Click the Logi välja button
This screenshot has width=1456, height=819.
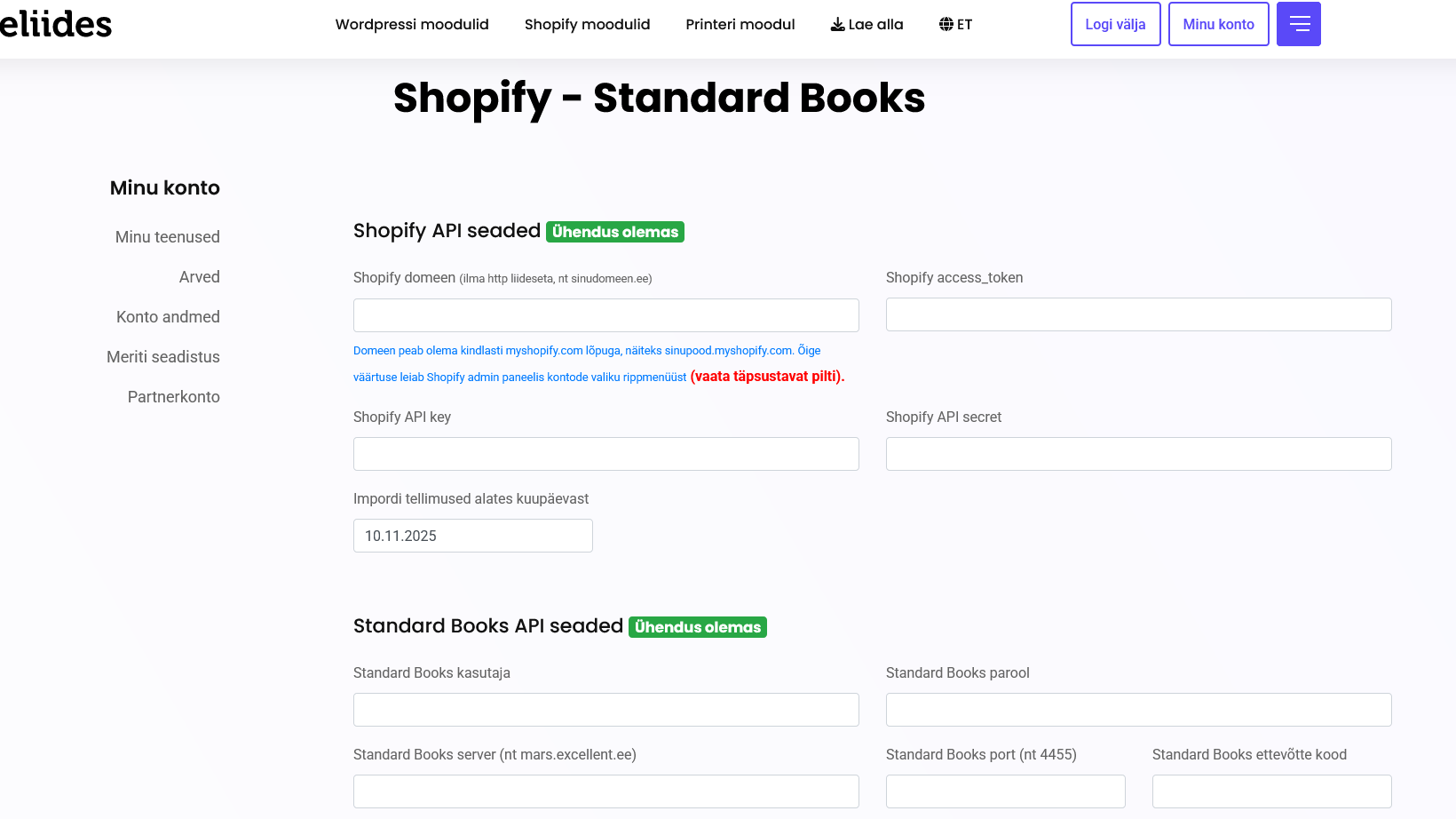1115,24
